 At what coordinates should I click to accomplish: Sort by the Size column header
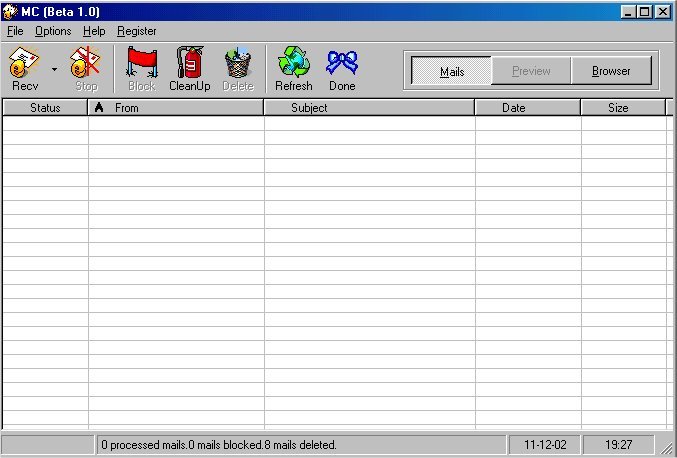pyautogui.click(x=623, y=107)
